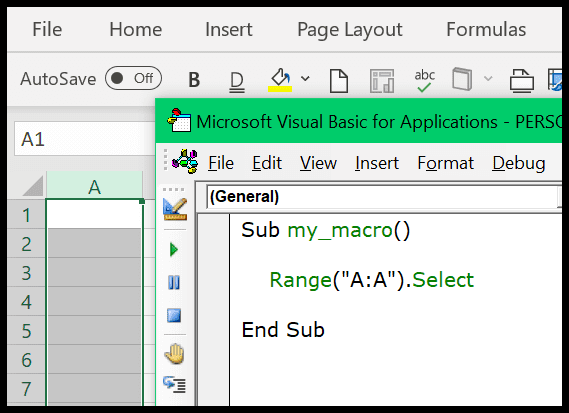Image resolution: width=569 pixels, height=413 pixels.
Task: Click Select All triangle corner
Action: 32,186
